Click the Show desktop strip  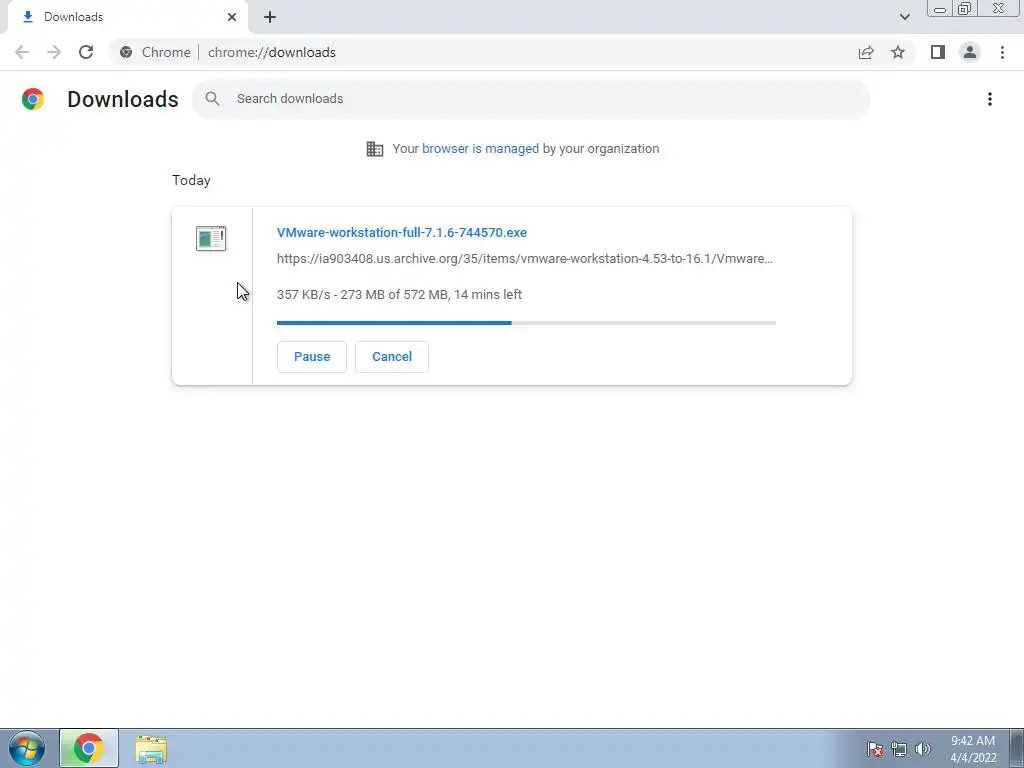(1017, 748)
